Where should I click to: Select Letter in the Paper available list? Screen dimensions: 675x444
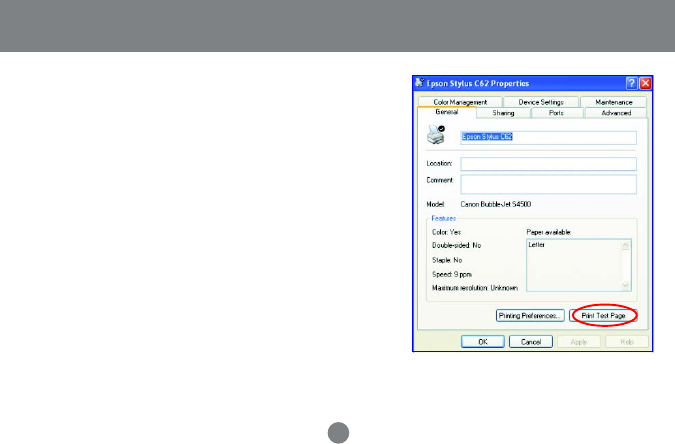(x=536, y=245)
